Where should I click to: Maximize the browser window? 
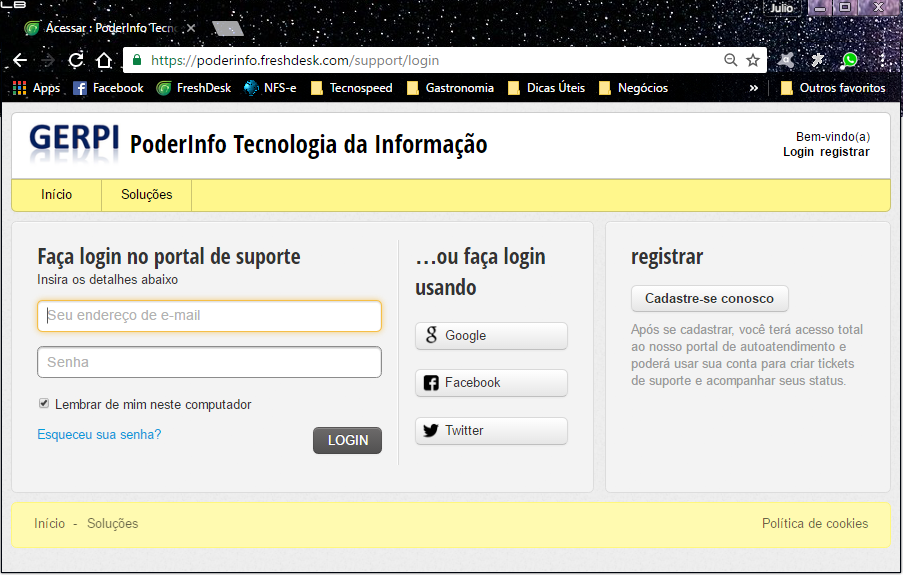(x=845, y=8)
